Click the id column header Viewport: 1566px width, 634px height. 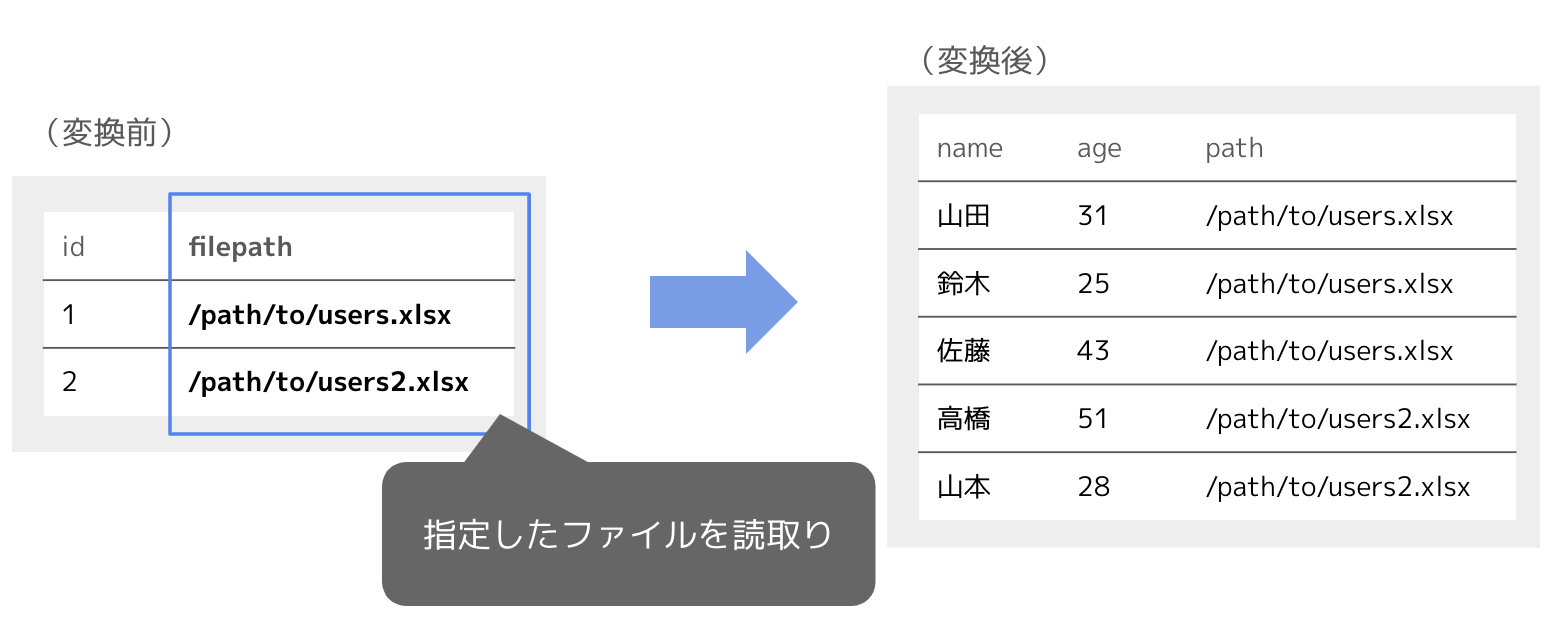tap(73, 247)
